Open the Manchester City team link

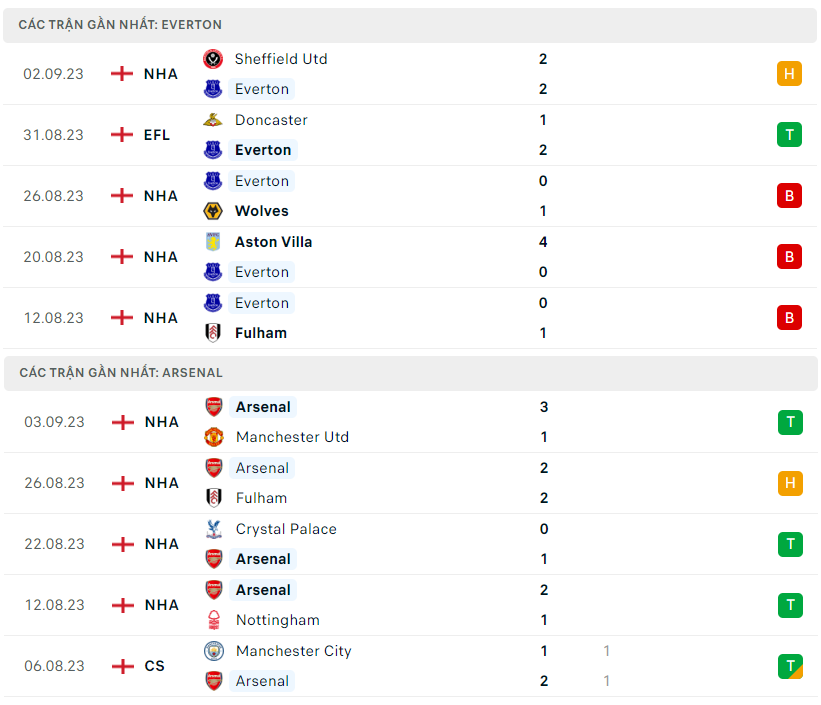click(x=293, y=651)
